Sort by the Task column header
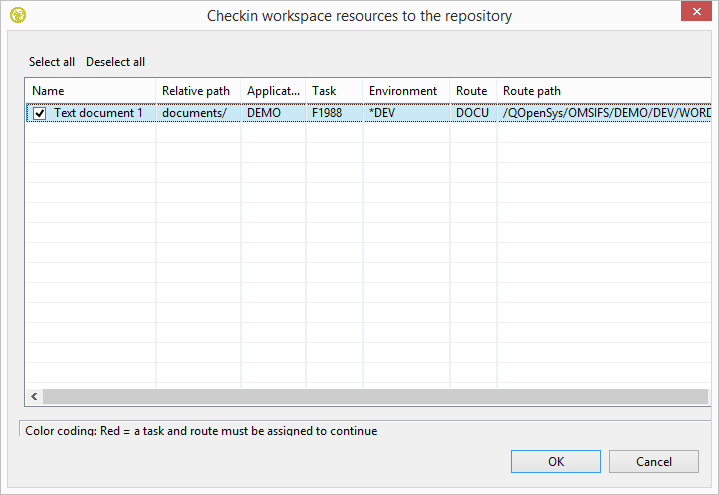The width and height of the screenshot is (719, 495). coord(333,91)
